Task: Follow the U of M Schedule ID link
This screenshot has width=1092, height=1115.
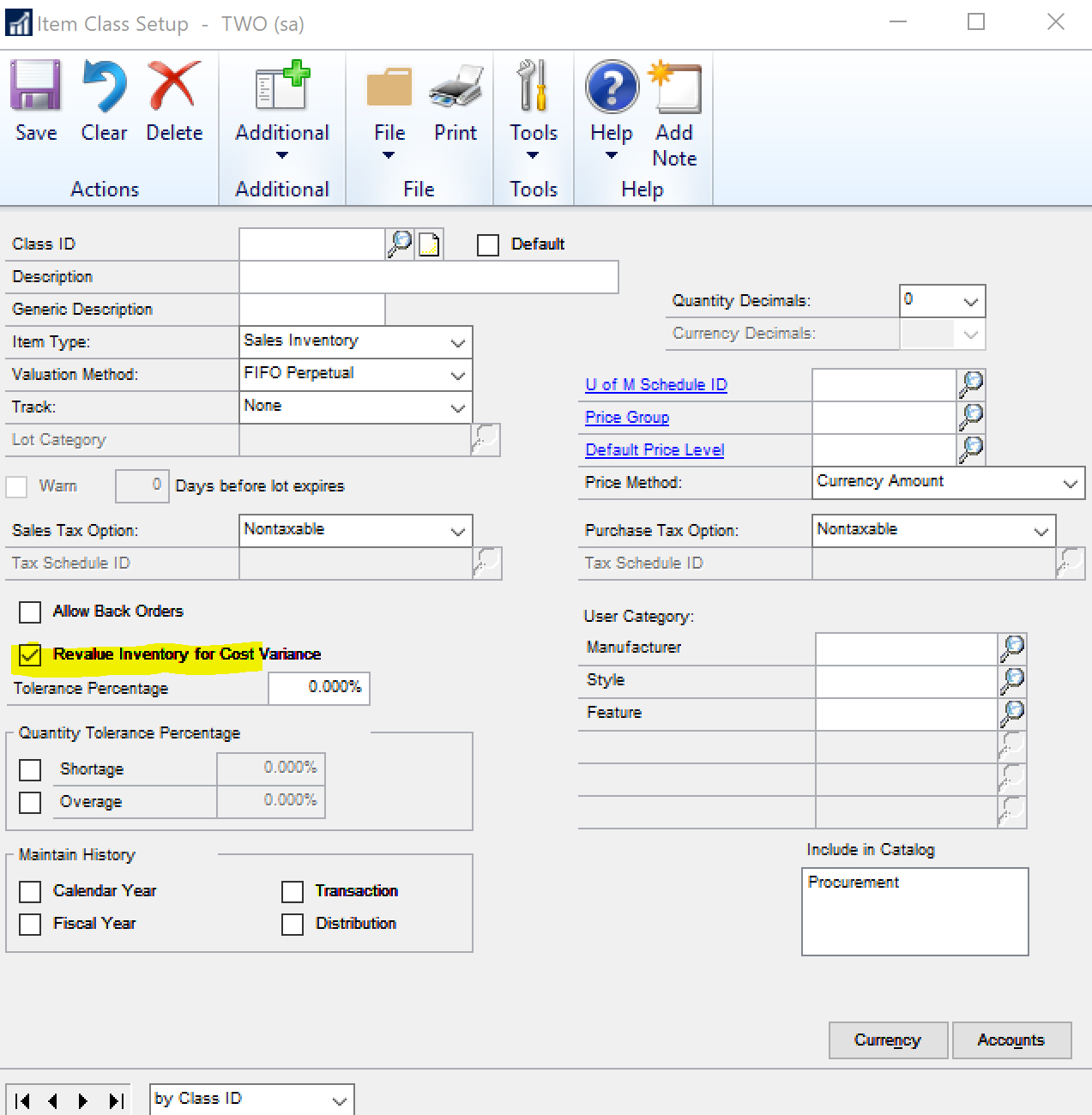Action: click(656, 385)
